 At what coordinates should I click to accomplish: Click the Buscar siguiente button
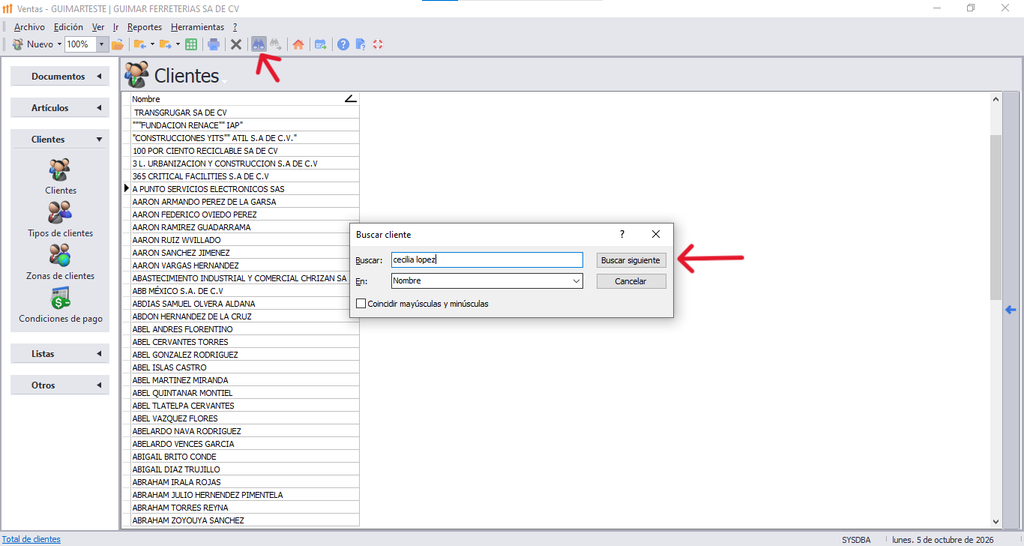631,260
